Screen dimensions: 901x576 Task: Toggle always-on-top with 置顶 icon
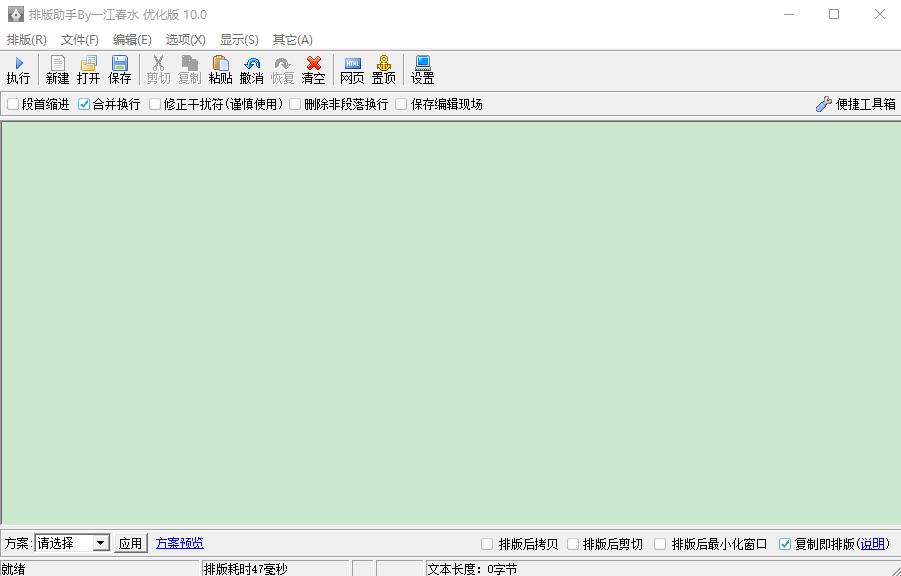[383, 68]
